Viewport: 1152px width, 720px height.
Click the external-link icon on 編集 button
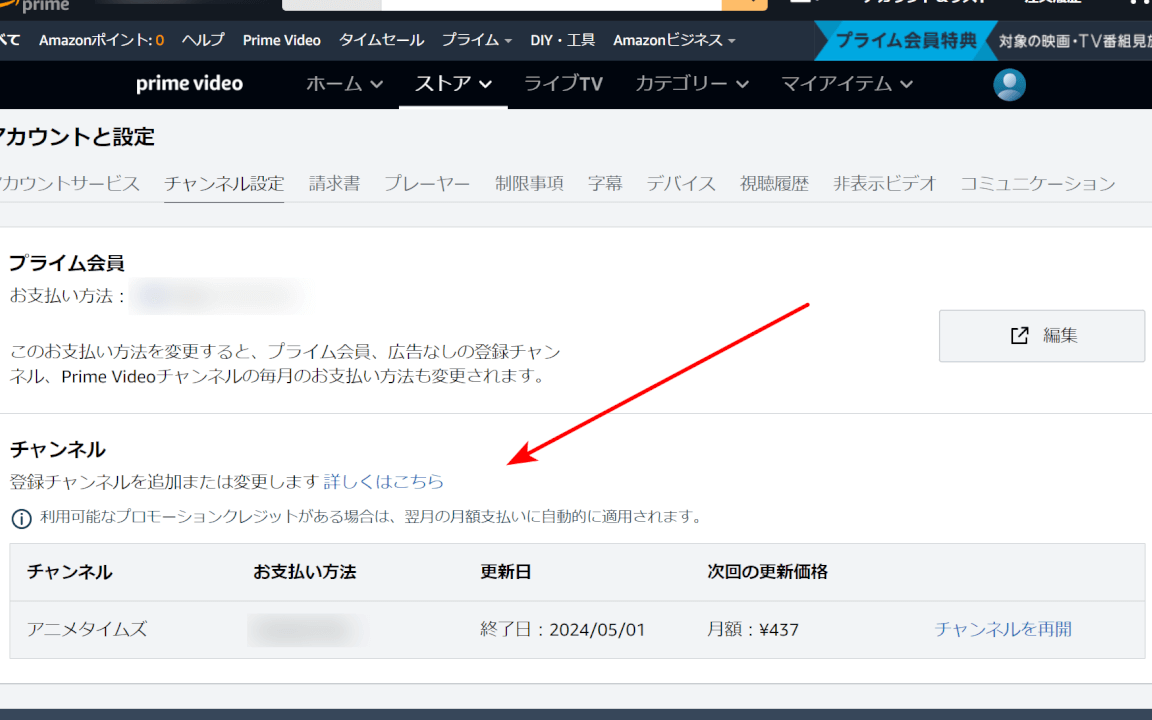(x=1019, y=336)
